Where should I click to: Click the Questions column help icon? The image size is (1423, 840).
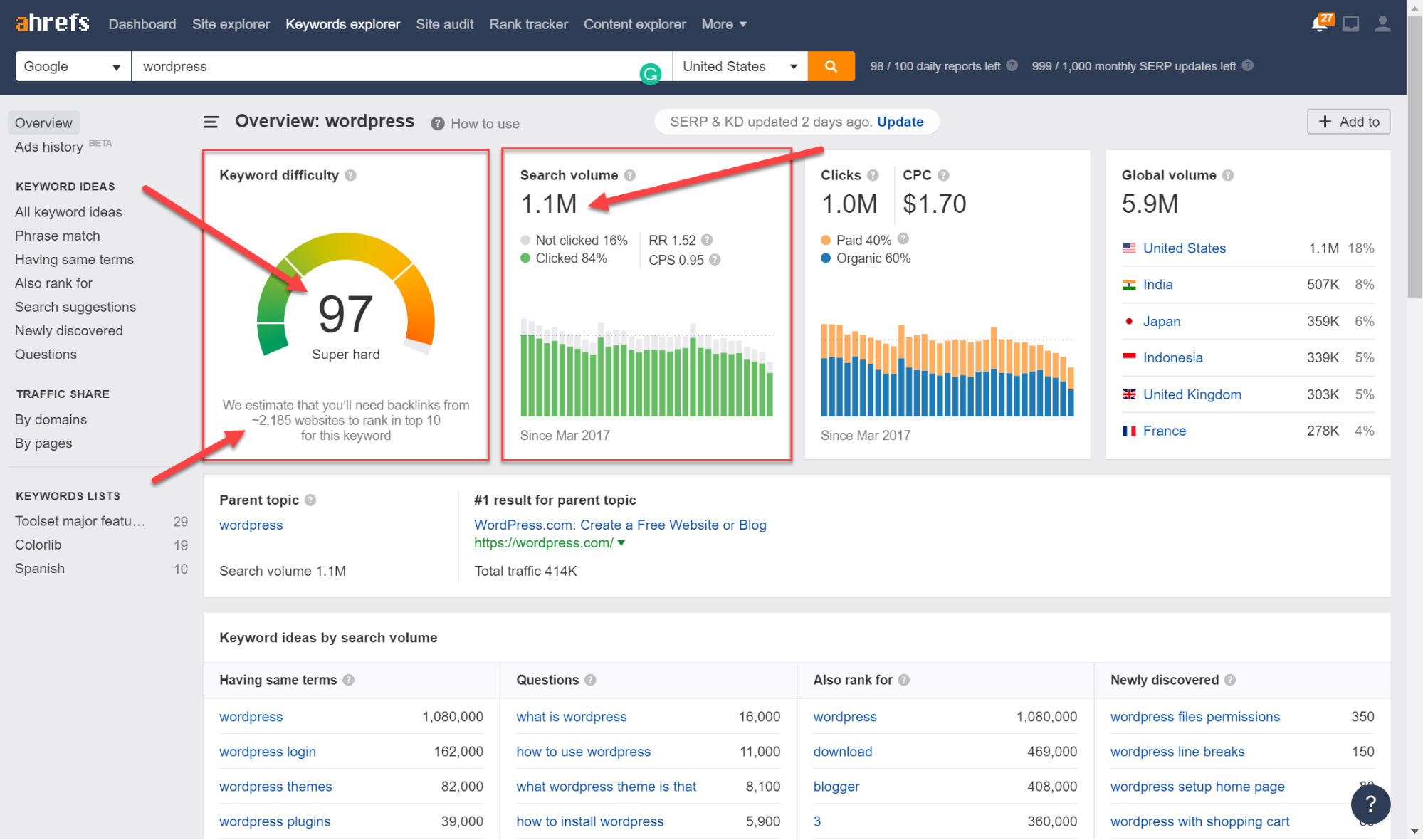[x=590, y=680]
